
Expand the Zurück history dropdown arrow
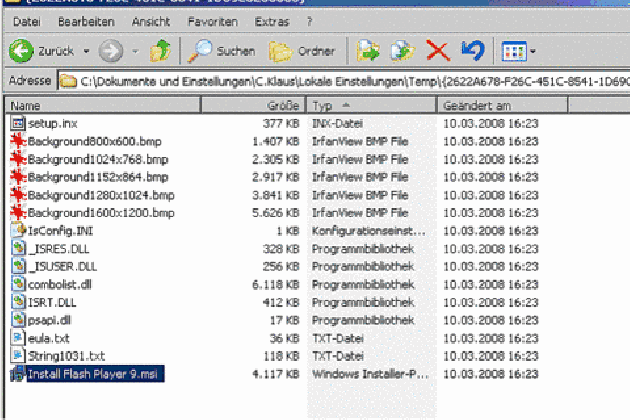[x=86, y=50]
